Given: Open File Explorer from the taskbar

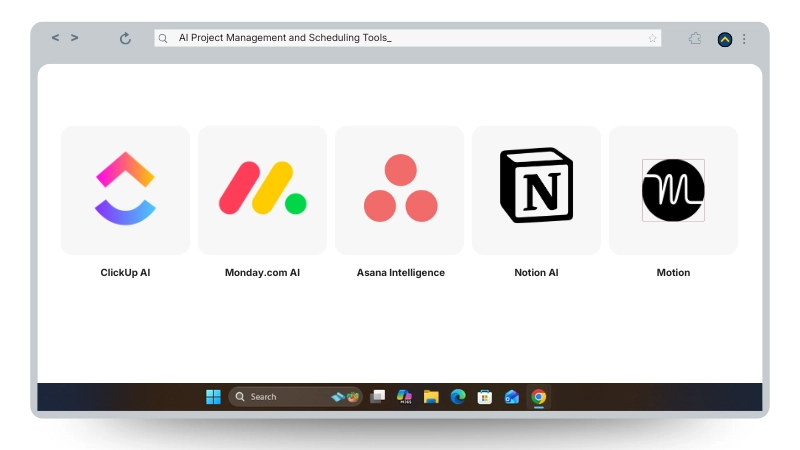Looking at the screenshot, I should [x=431, y=396].
